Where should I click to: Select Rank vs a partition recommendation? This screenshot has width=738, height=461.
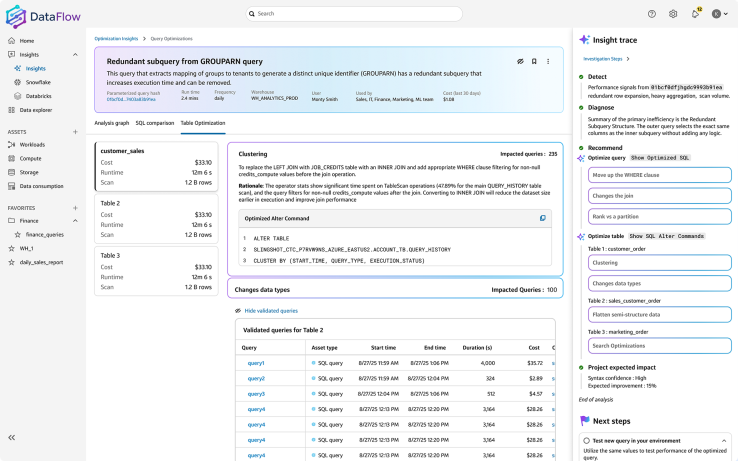[659, 217]
